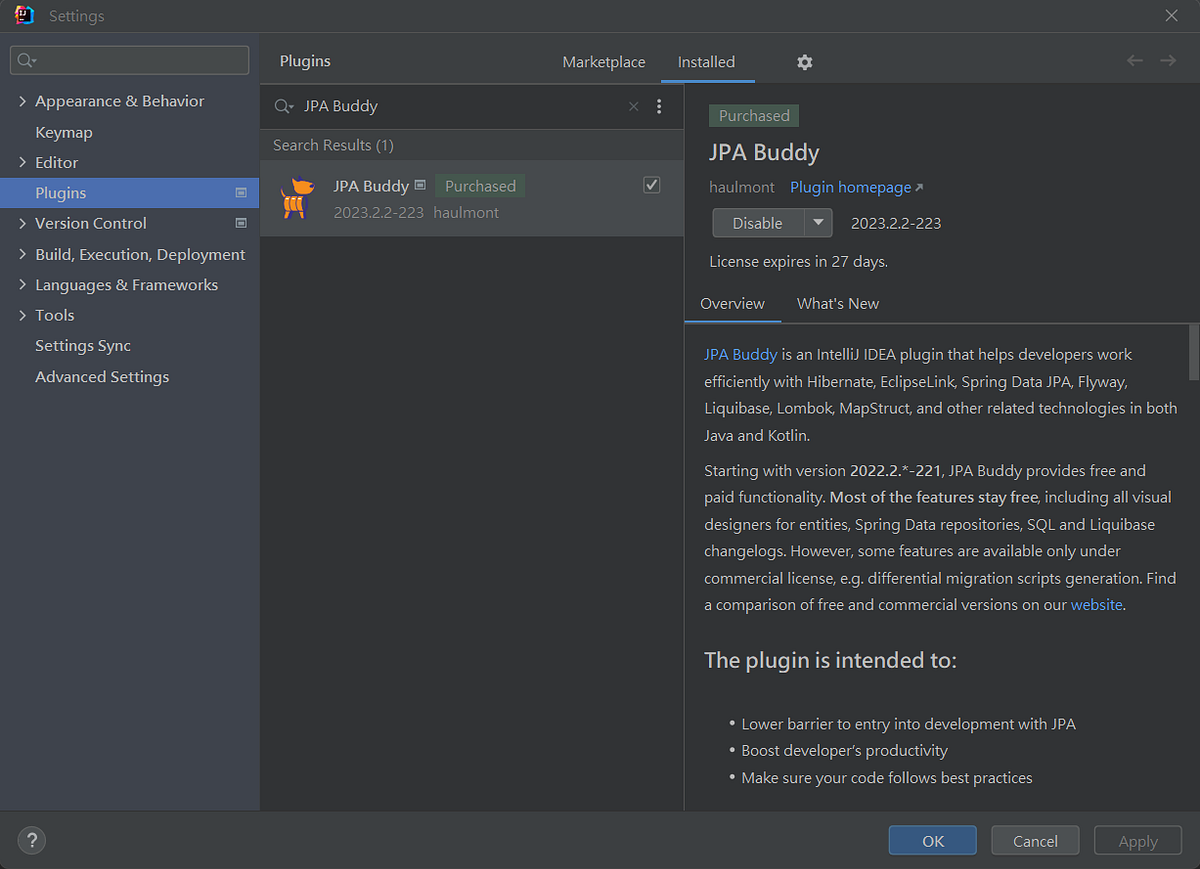Open the Disable button dropdown arrow
1200x869 pixels.
[818, 222]
